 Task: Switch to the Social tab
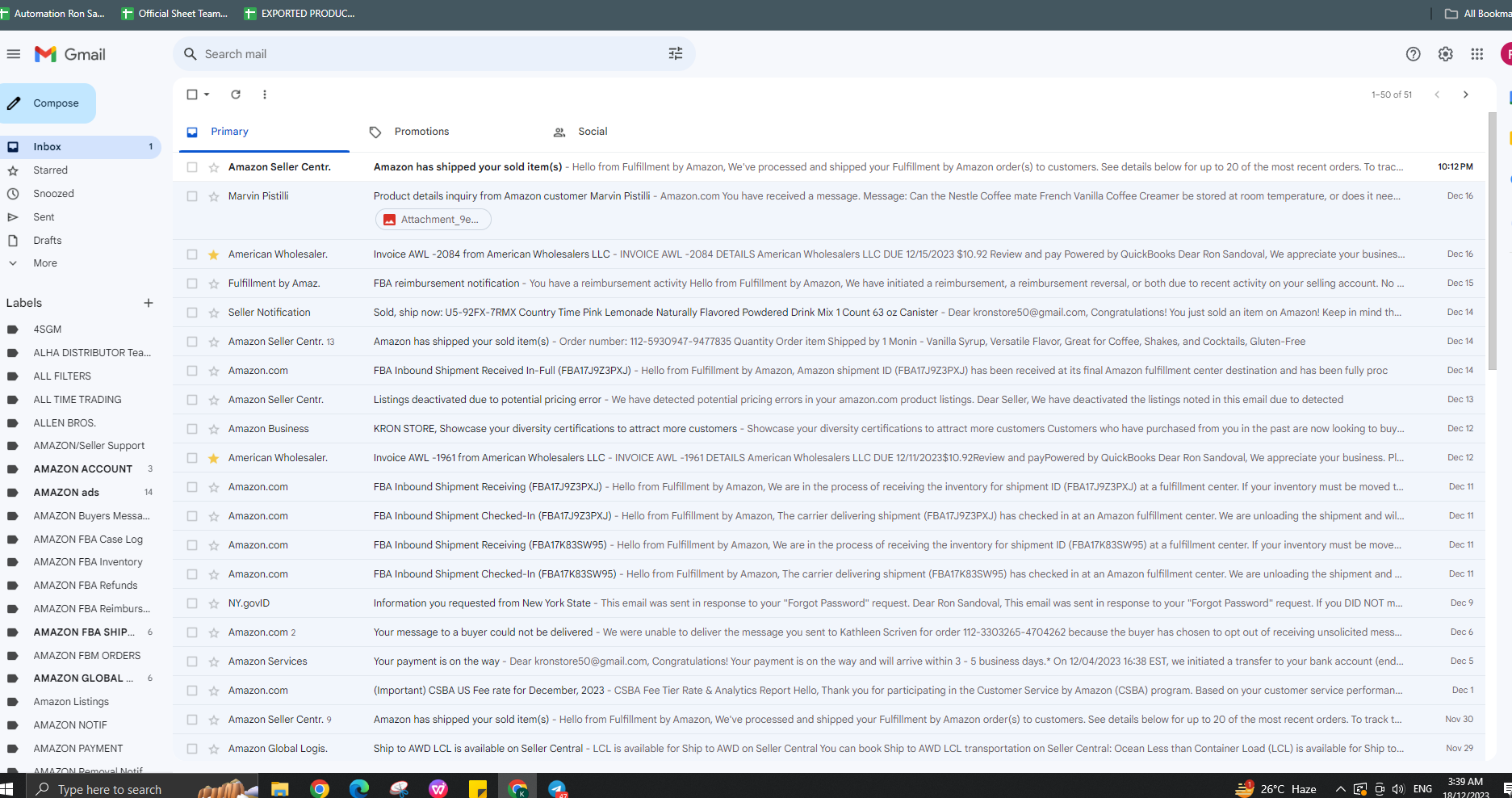[625, 132]
